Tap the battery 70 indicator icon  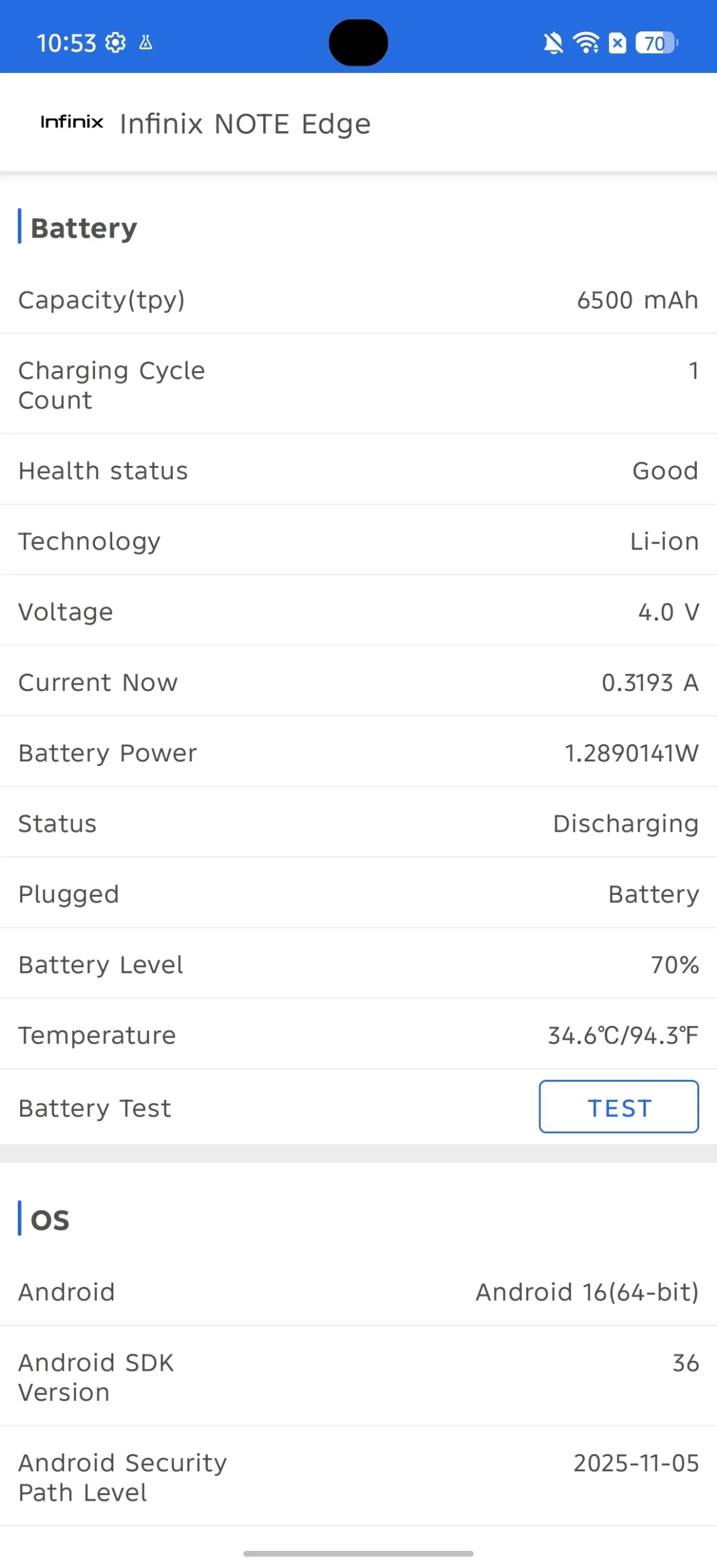point(656,43)
